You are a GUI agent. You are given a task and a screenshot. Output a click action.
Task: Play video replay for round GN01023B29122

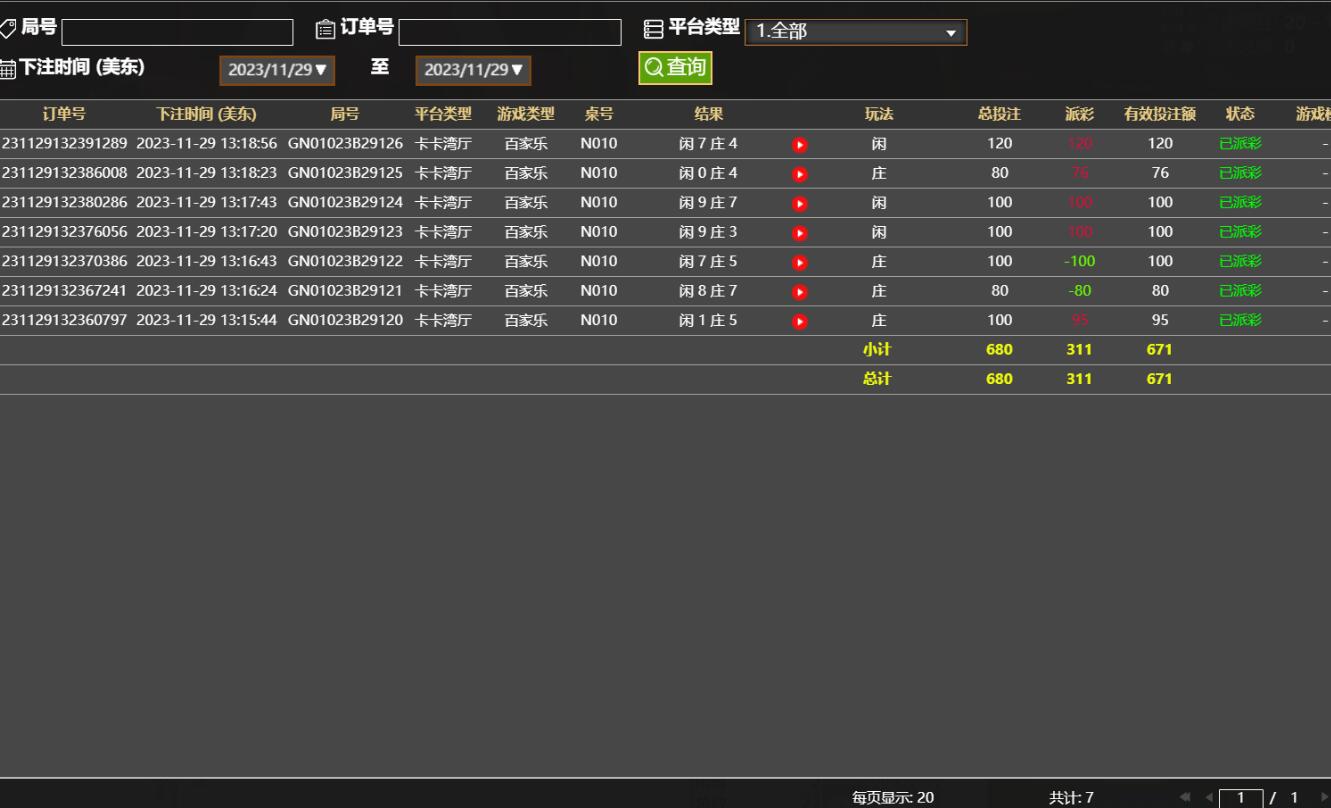799,263
